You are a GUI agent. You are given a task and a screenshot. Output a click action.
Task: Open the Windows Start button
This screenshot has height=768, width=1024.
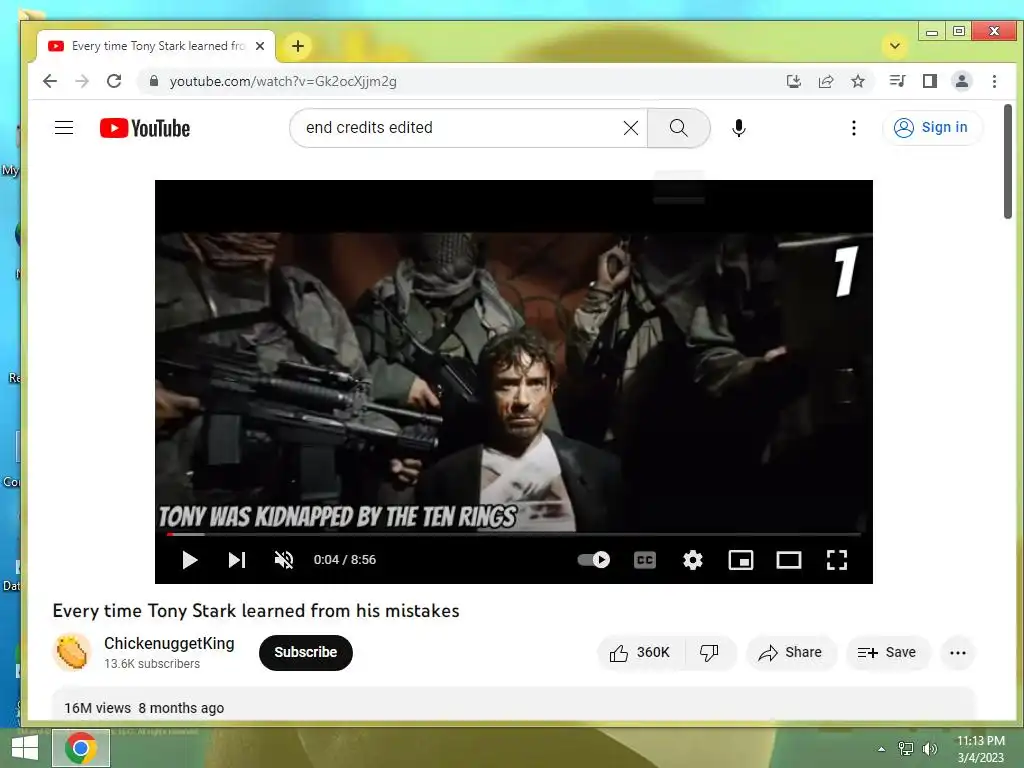click(25, 748)
